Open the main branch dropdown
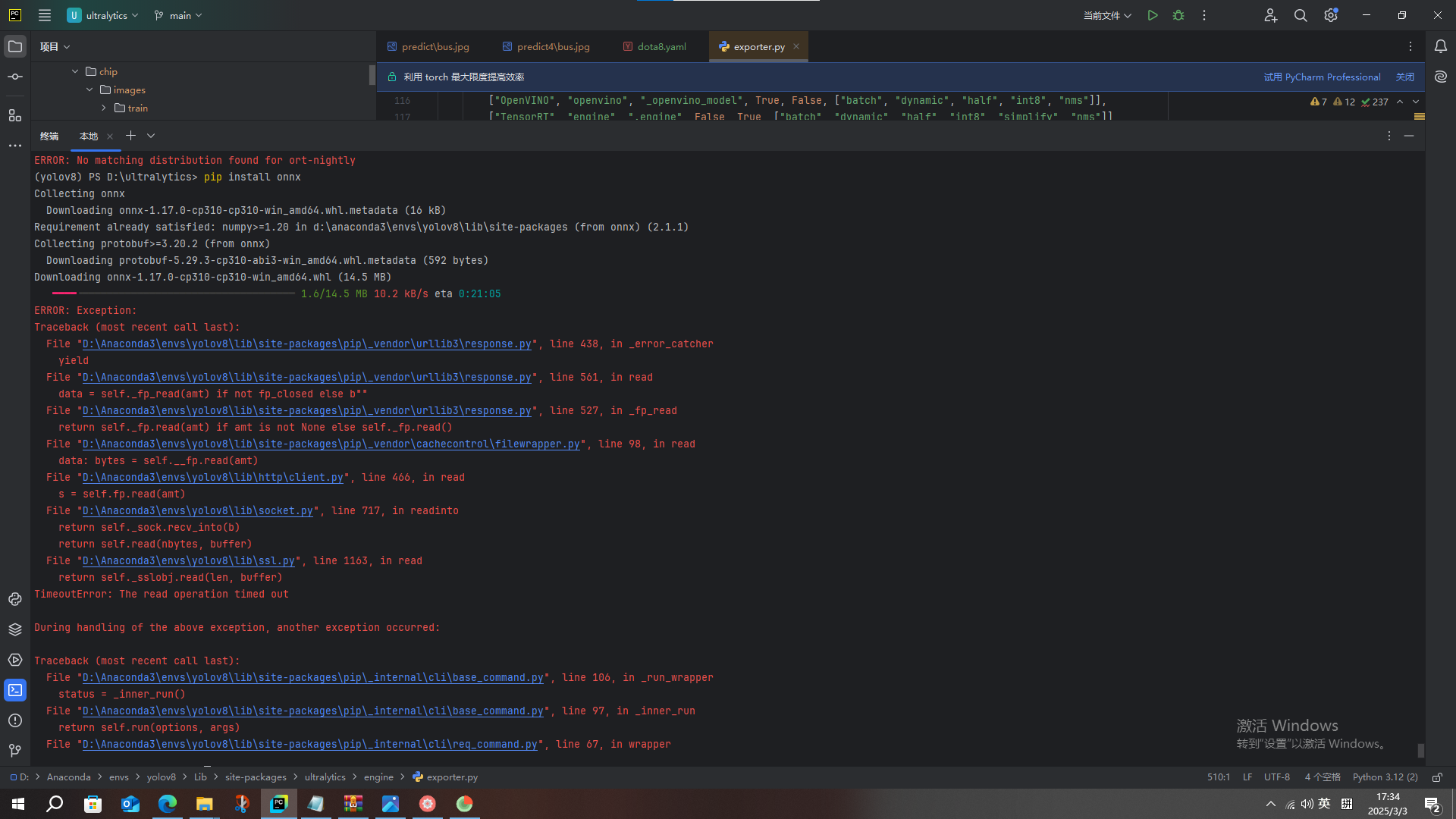1456x819 pixels. click(x=179, y=15)
